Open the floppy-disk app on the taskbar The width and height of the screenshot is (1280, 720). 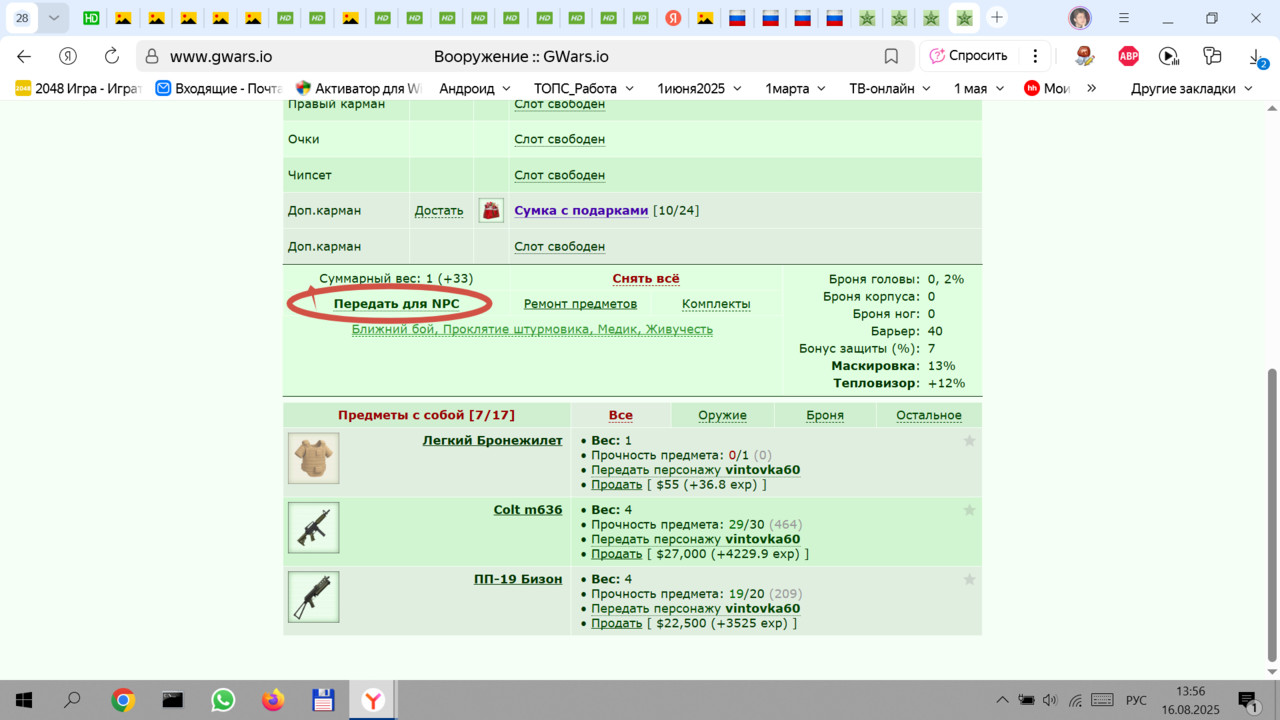(x=322, y=700)
